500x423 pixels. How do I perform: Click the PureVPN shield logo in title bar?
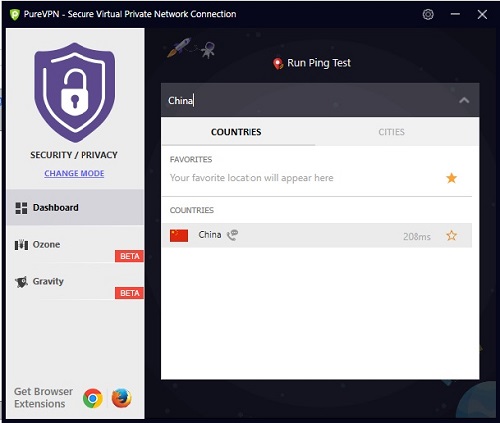14,15
